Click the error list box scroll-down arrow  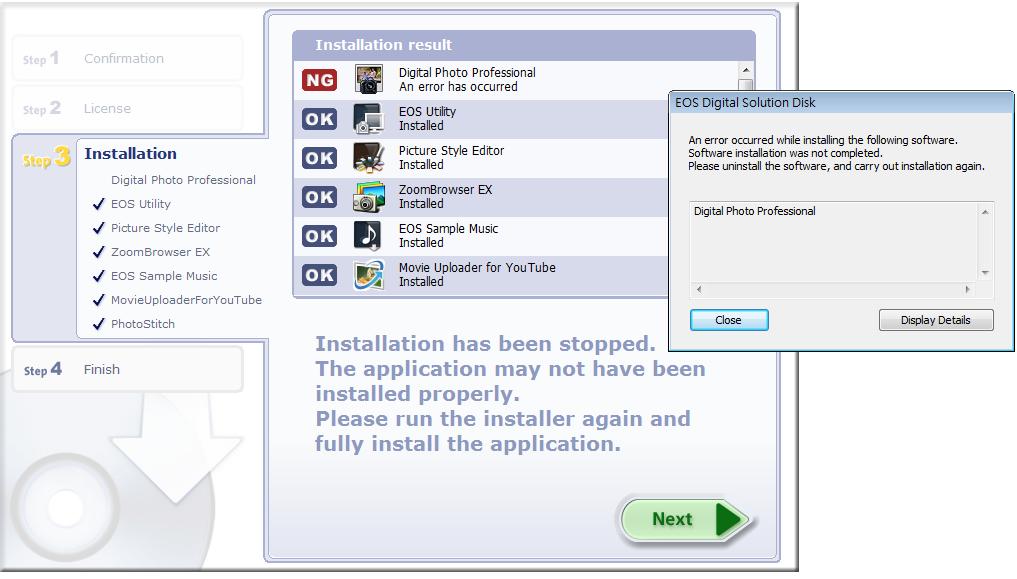point(985,273)
